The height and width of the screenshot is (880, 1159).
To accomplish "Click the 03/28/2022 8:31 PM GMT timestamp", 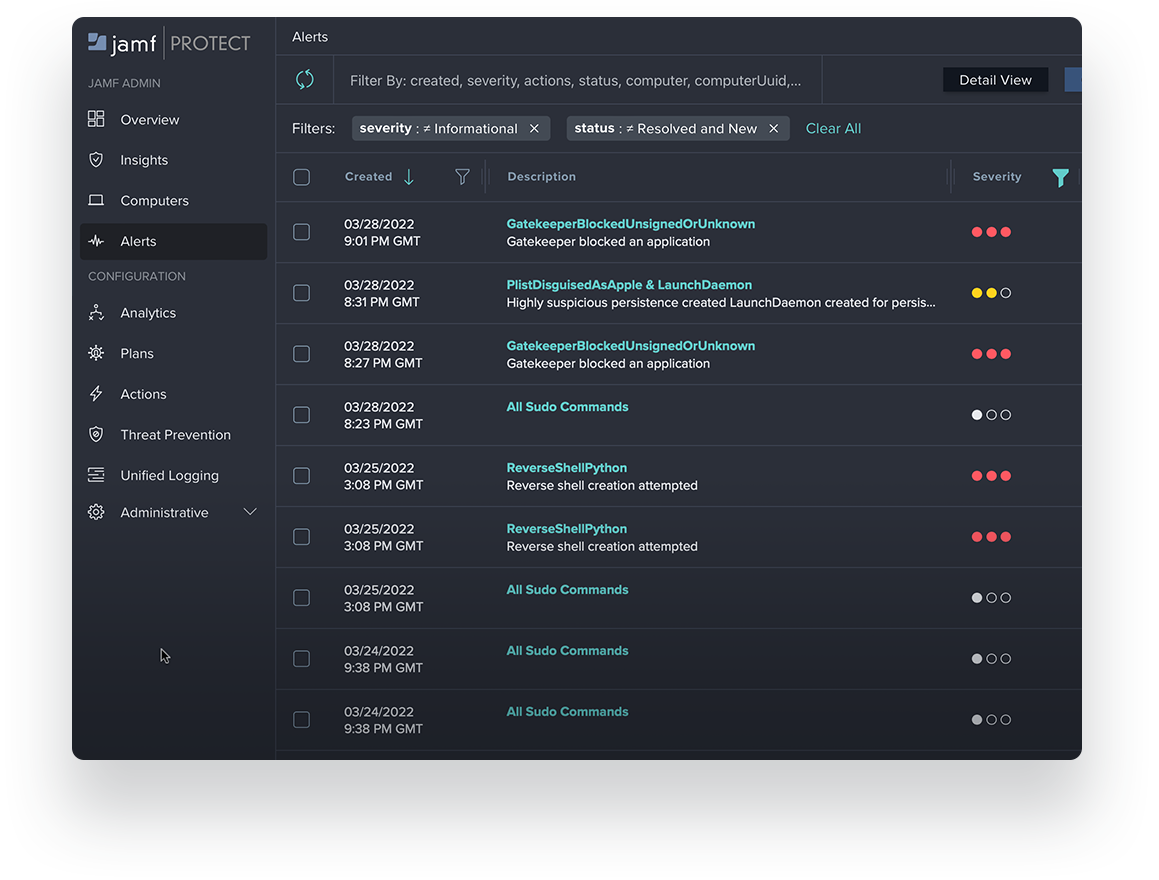I will pos(381,293).
